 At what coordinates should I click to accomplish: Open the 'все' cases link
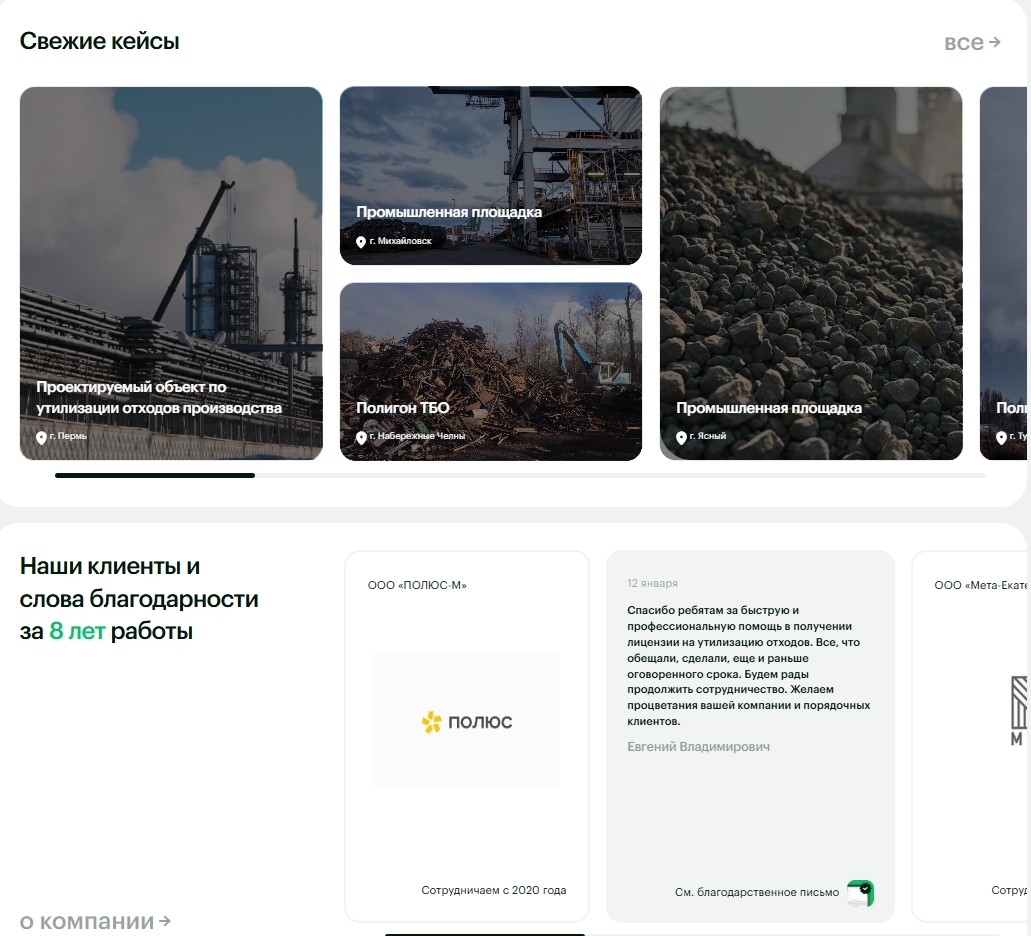(x=972, y=42)
